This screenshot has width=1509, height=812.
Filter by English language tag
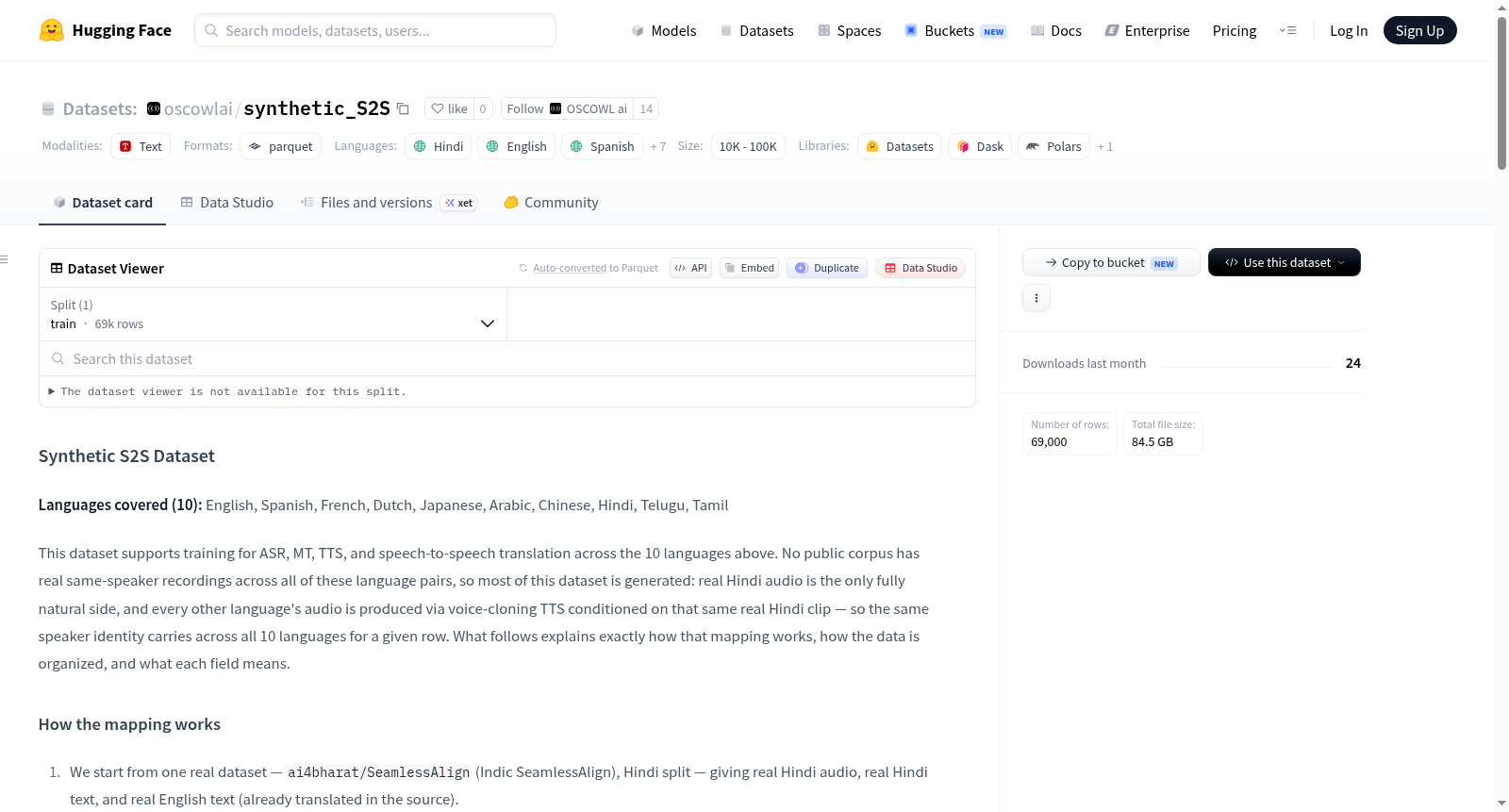coord(517,146)
